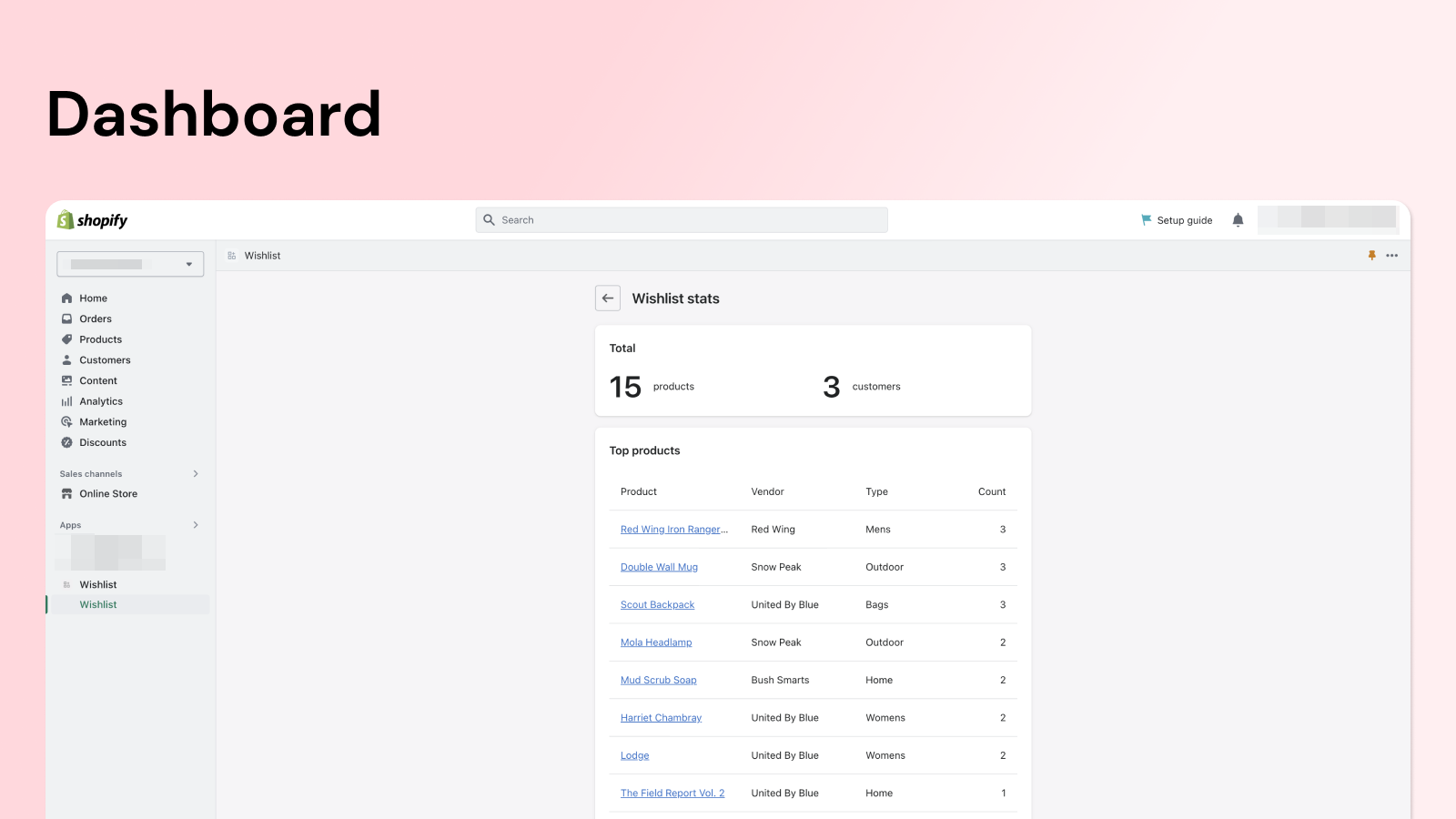The width and height of the screenshot is (1456, 819).
Task: Expand the Apps section
Action: coord(195,525)
